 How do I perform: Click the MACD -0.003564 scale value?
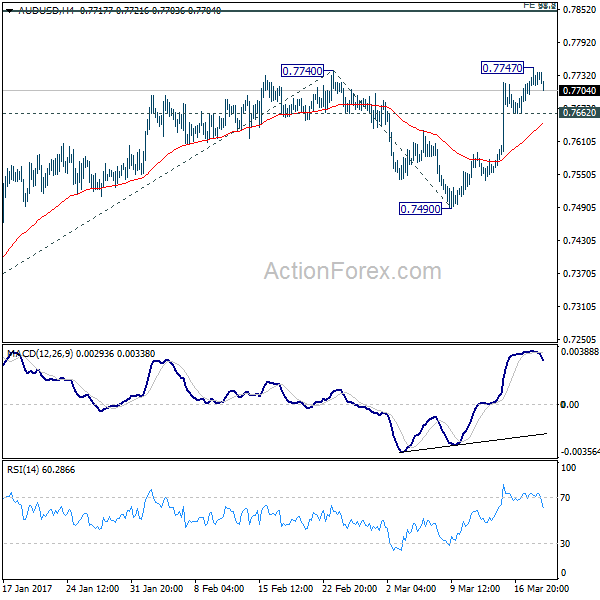coord(580,452)
